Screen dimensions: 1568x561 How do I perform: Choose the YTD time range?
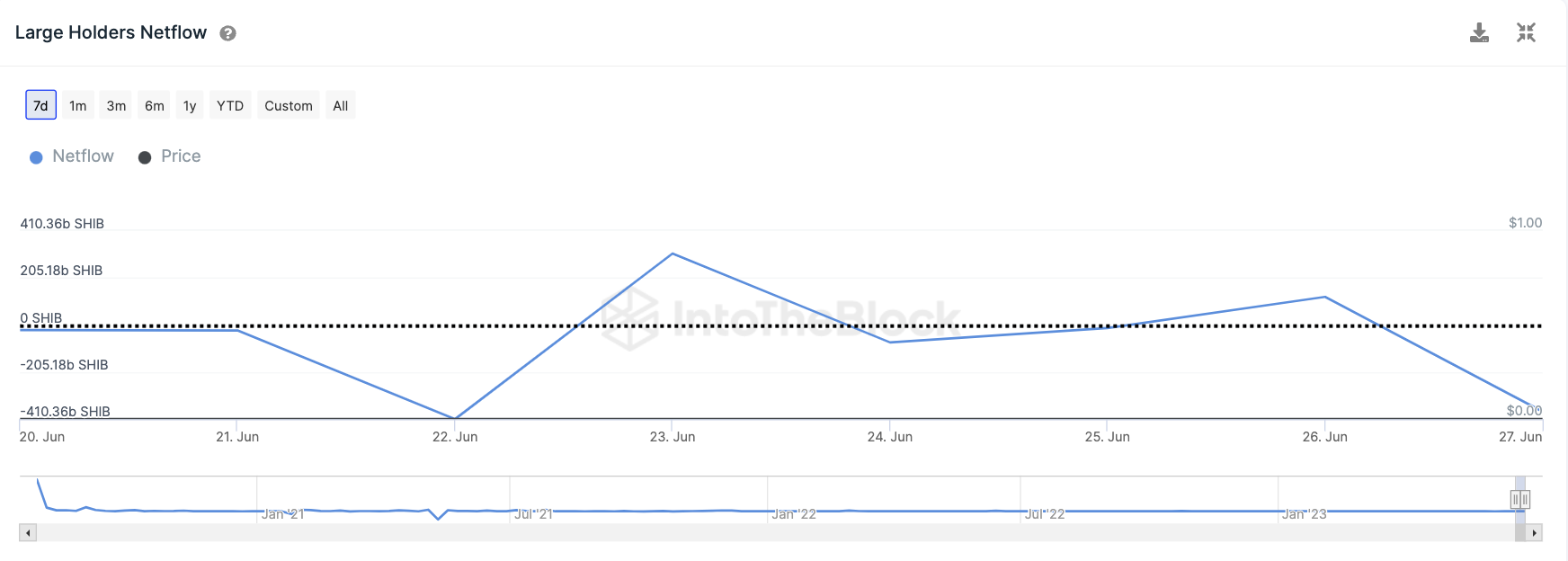230,105
